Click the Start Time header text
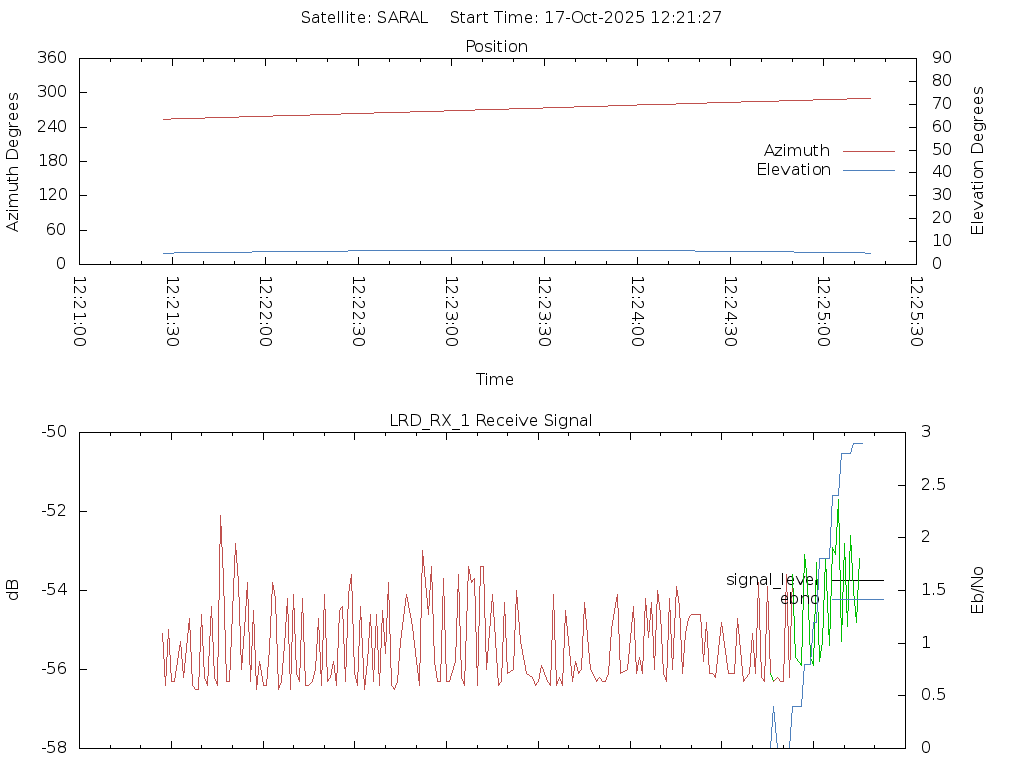The height and width of the screenshot is (768, 1024). coord(586,17)
